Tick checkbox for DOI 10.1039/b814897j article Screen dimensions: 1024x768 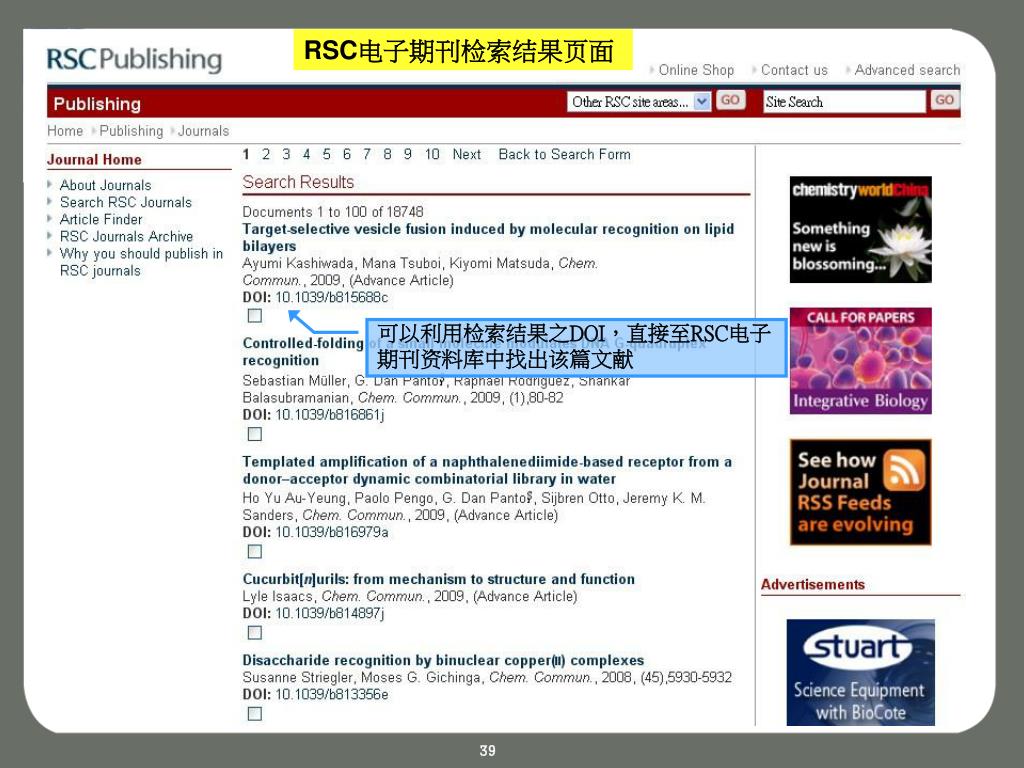[x=255, y=633]
